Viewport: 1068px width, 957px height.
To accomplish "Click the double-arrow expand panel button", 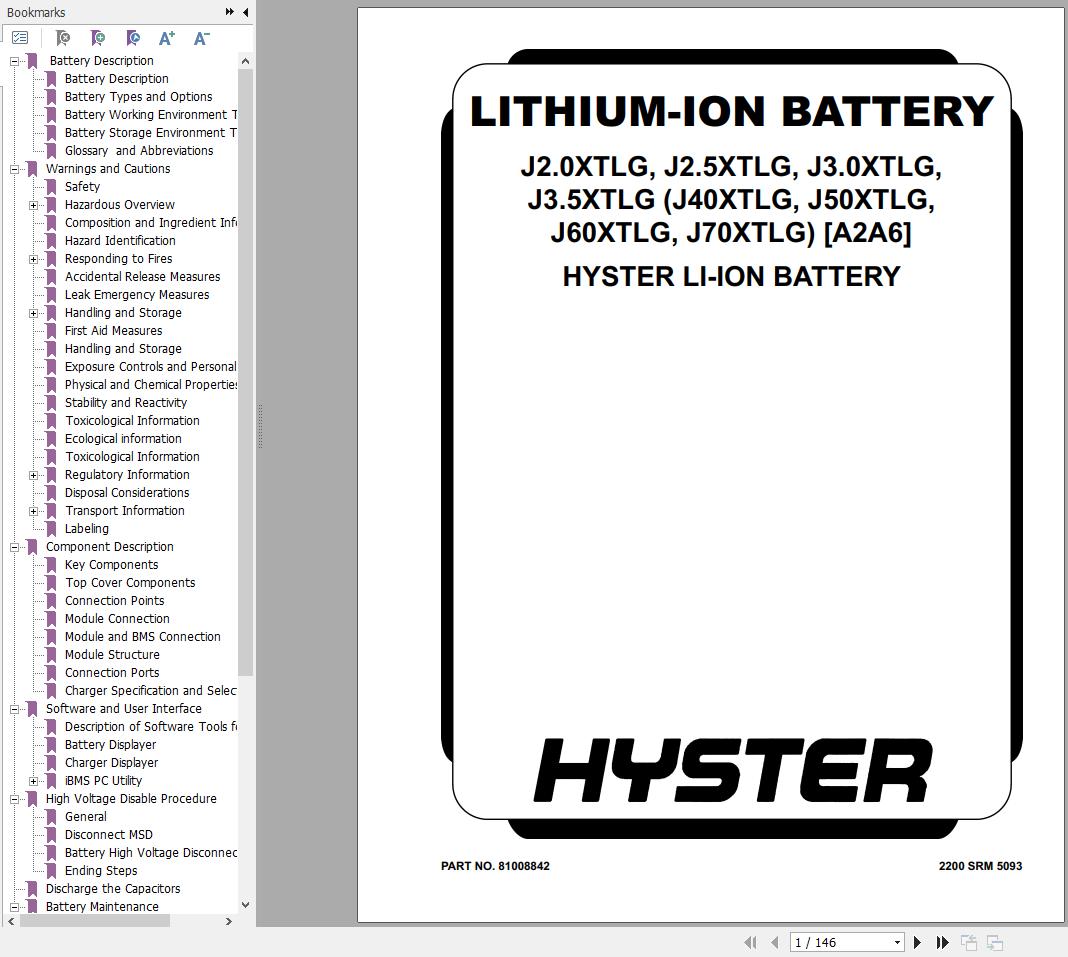I will pyautogui.click(x=229, y=12).
